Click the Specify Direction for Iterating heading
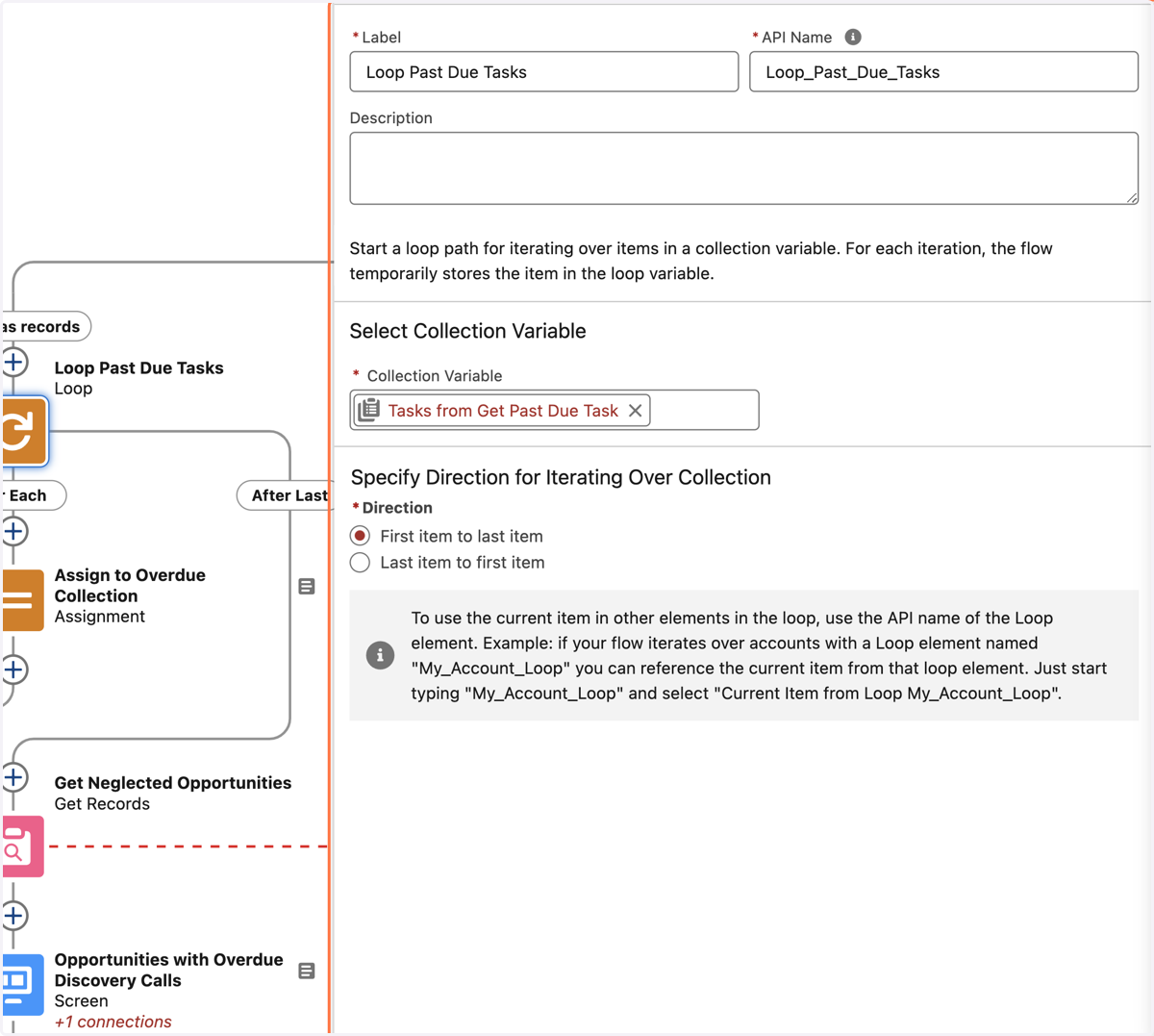1154x1036 pixels. (561, 477)
